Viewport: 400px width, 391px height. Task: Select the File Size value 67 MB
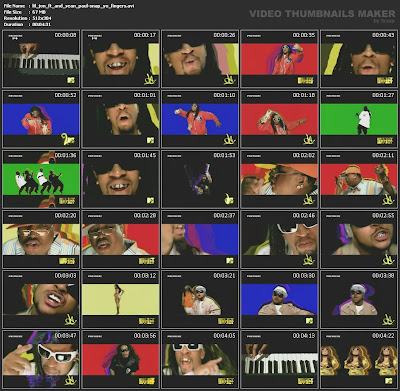pos(39,12)
